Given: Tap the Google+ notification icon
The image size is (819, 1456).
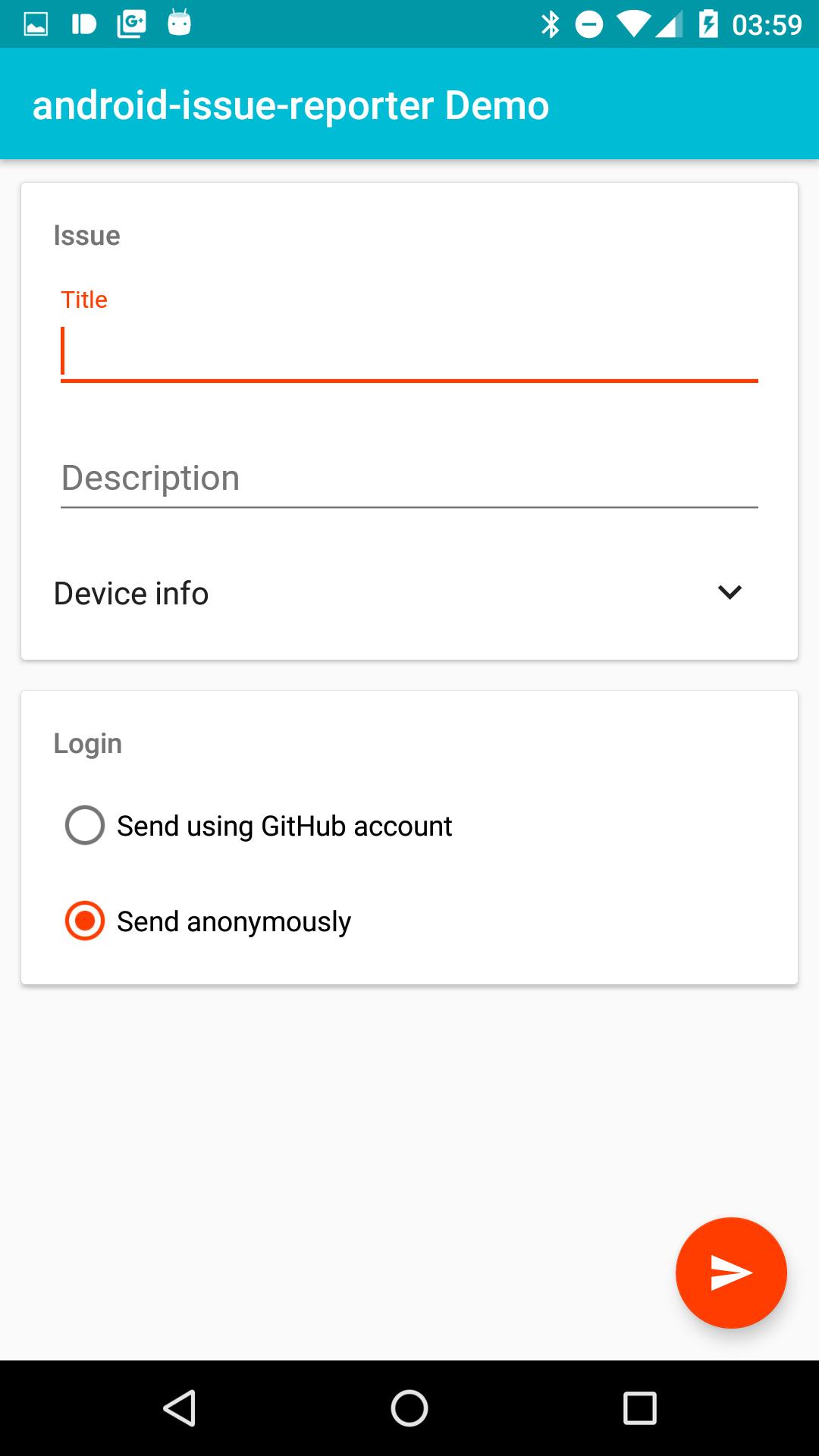Looking at the screenshot, I should pos(131,24).
